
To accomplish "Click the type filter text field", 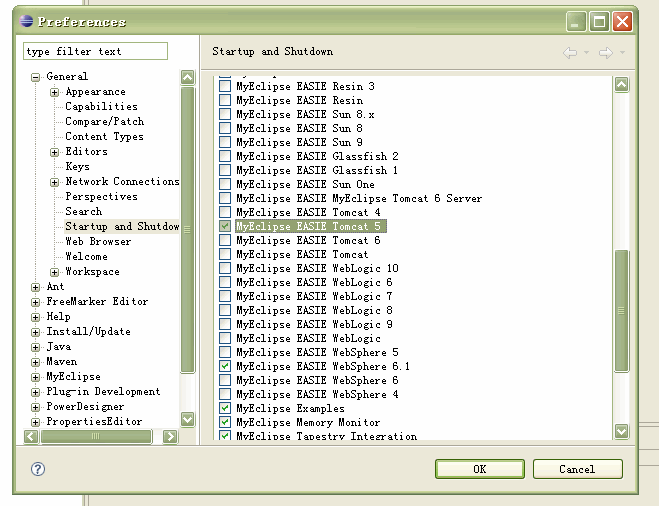I will click(x=95, y=51).
